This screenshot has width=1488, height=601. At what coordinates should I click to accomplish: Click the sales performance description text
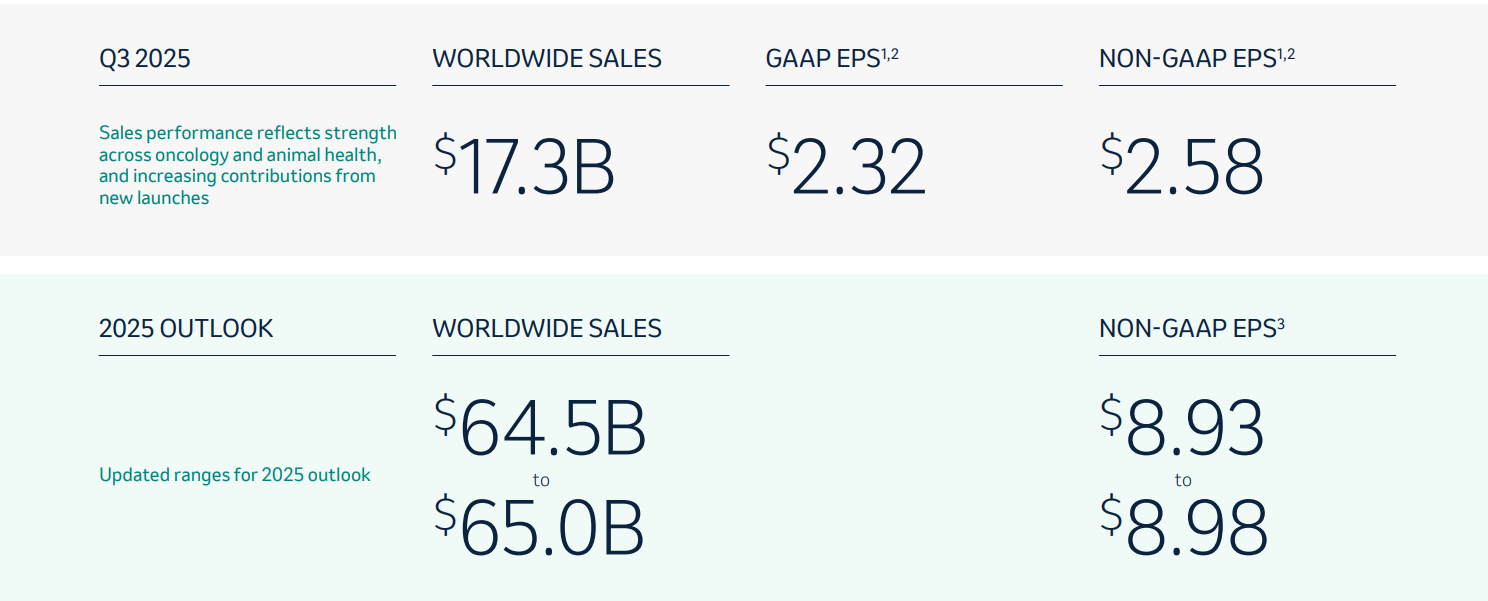(247, 165)
